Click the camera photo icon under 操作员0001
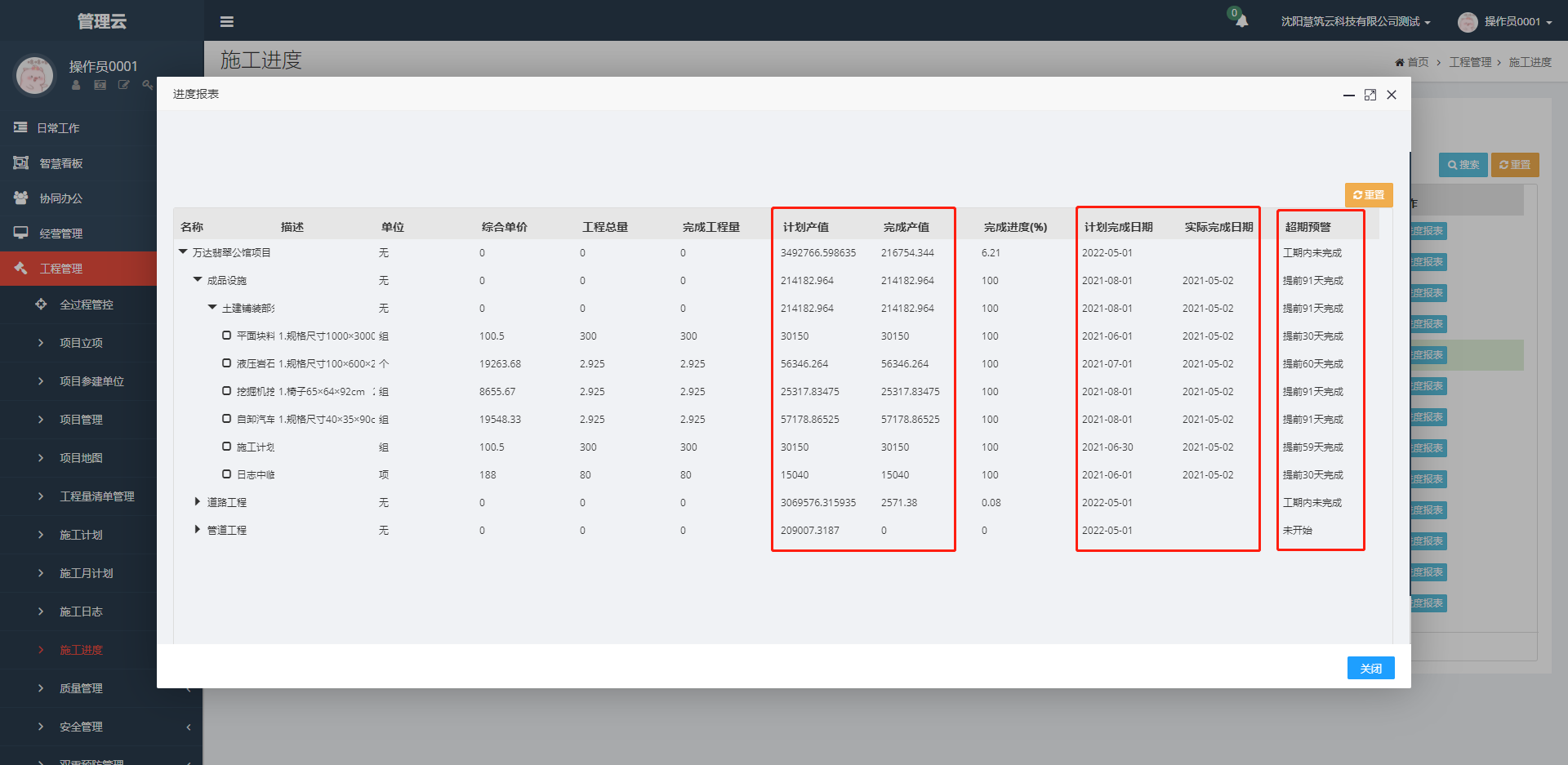The width and height of the screenshot is (1568, 765). click(x=100, y=85)
